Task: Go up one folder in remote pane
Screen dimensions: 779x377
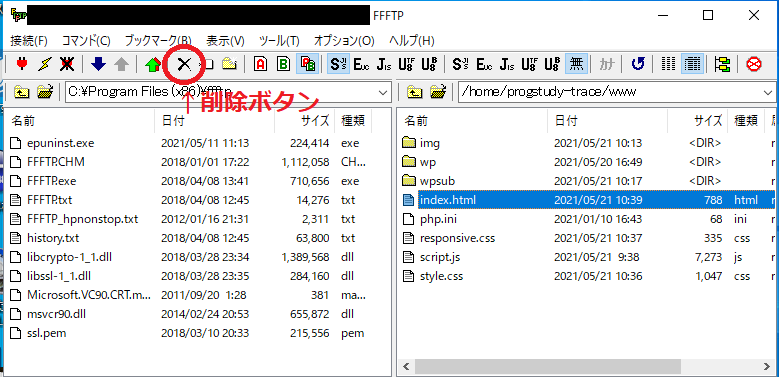Action: pos(414,91)
